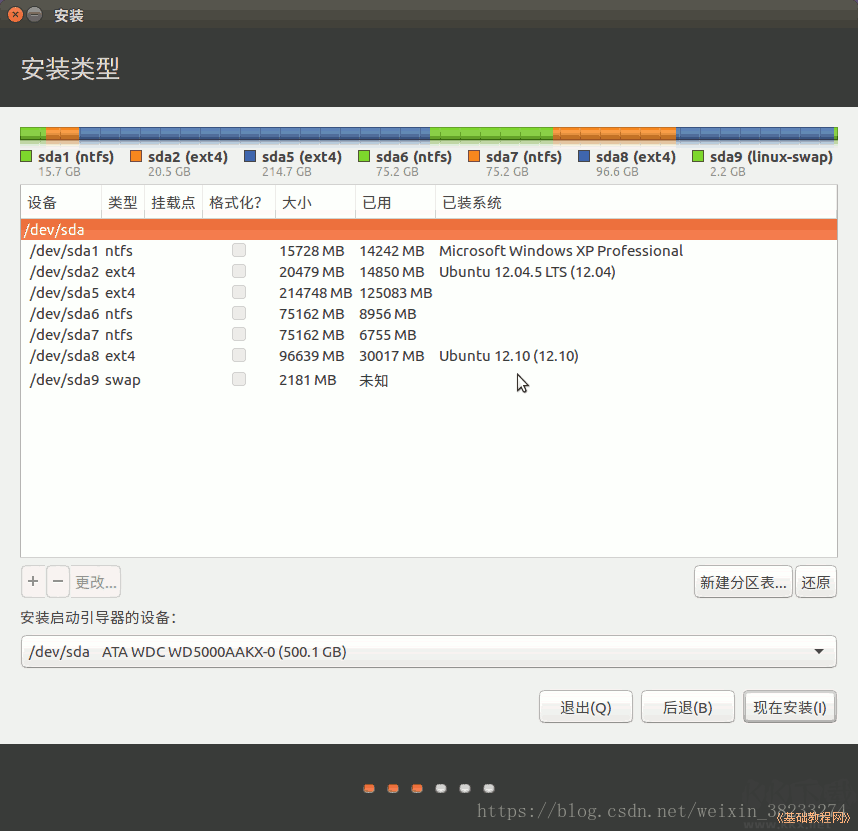Click the 现在安装 (Install Now) button
The image size is (858, 831).
click(x=789, y=705)
